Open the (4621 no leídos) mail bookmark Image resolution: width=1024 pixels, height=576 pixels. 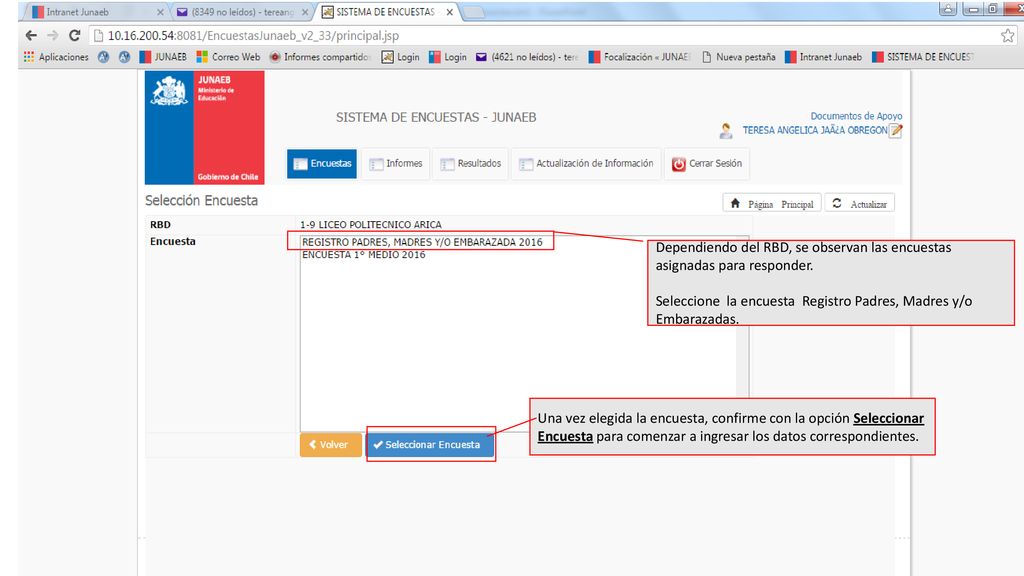point(527,57)
